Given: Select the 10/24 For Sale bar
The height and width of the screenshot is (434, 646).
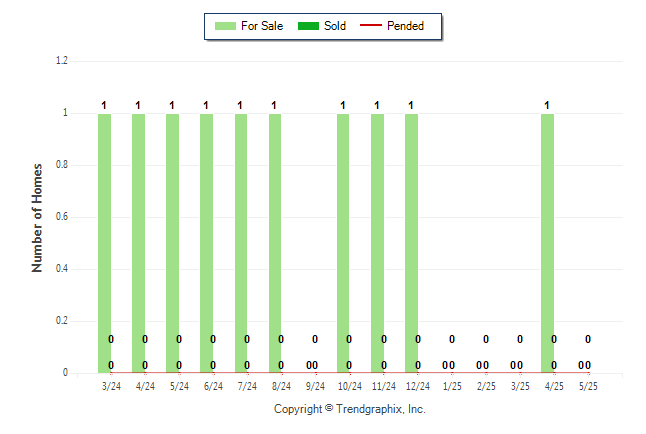Looking at the screenshot, I should (x=343, y=243).
